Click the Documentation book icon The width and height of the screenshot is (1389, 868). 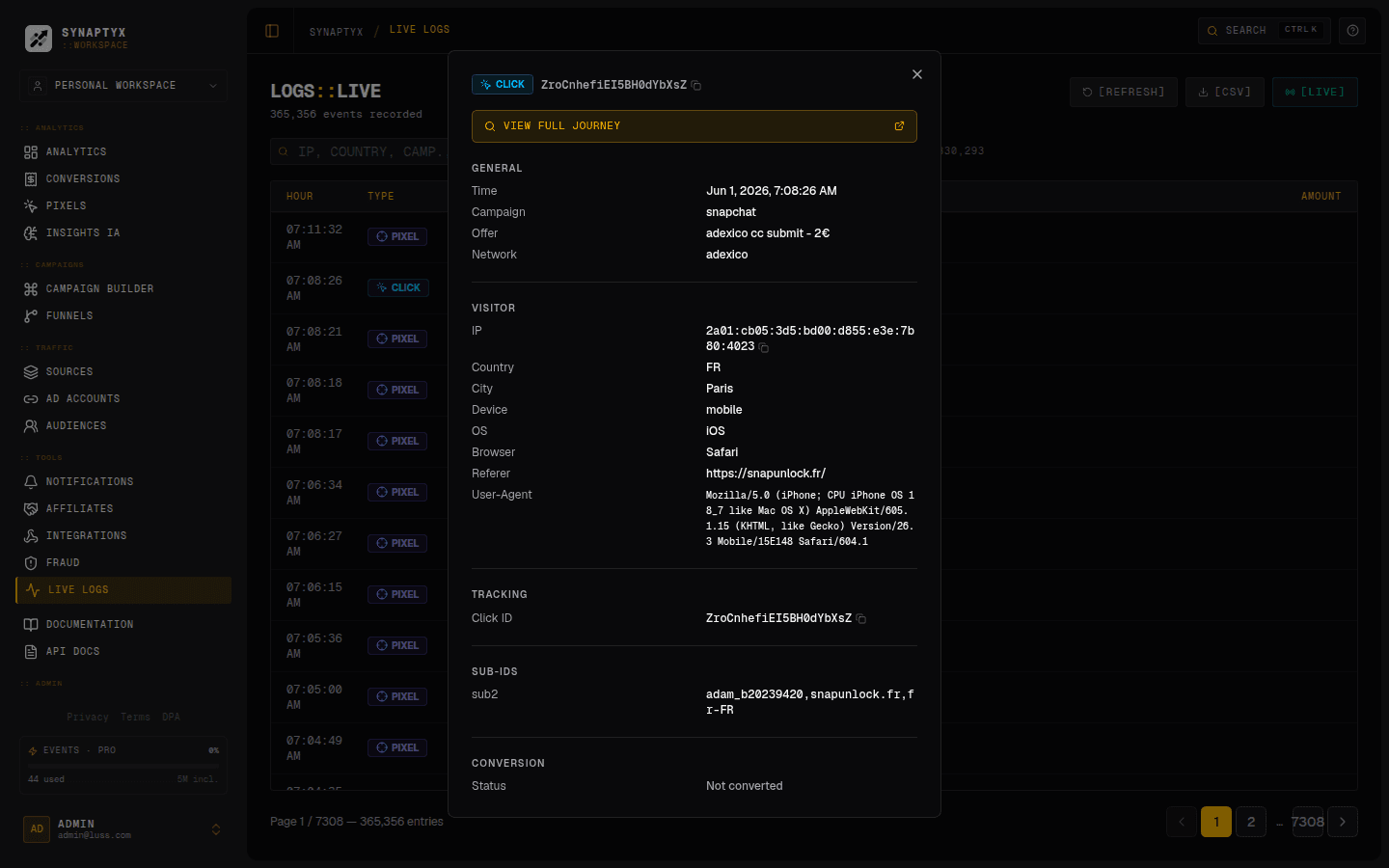[x=31, y=625]
